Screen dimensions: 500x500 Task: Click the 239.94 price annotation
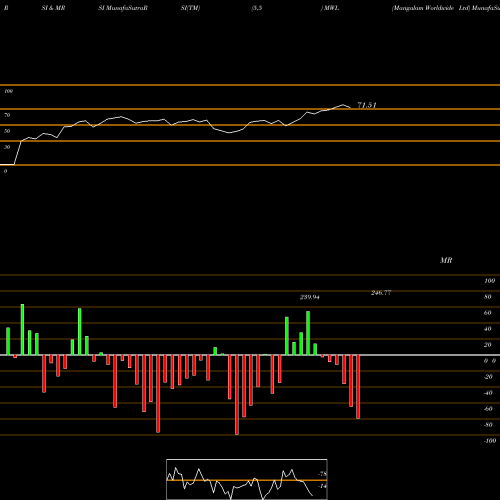[310, 297]
